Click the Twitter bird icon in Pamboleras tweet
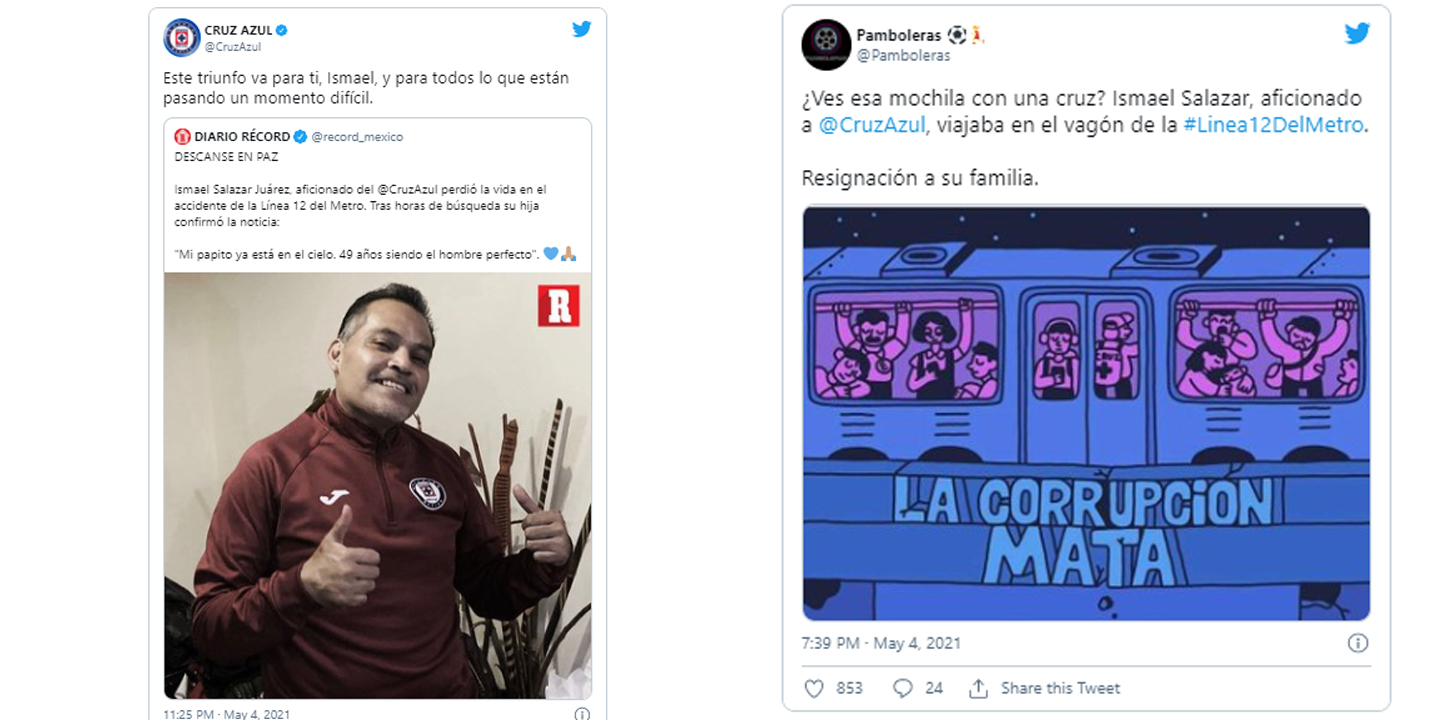This screenshot has width=1440, height=720. tap(1357, 34)
